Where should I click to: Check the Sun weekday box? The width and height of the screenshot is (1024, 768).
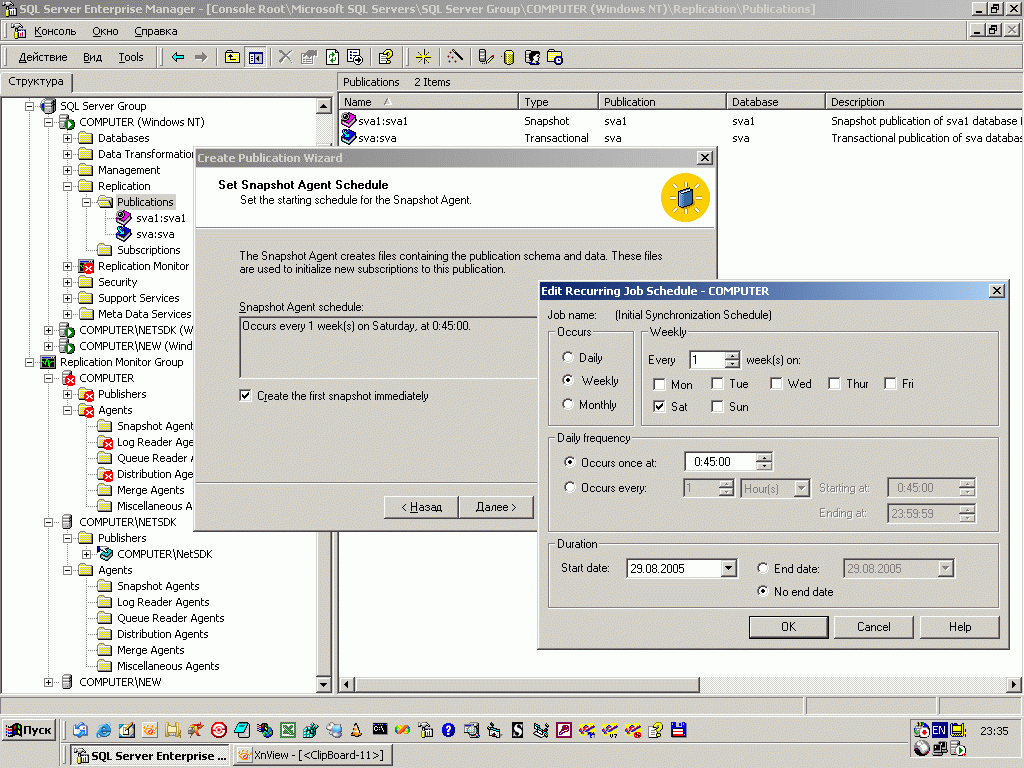pyautogui.click(x=717, y=406)
